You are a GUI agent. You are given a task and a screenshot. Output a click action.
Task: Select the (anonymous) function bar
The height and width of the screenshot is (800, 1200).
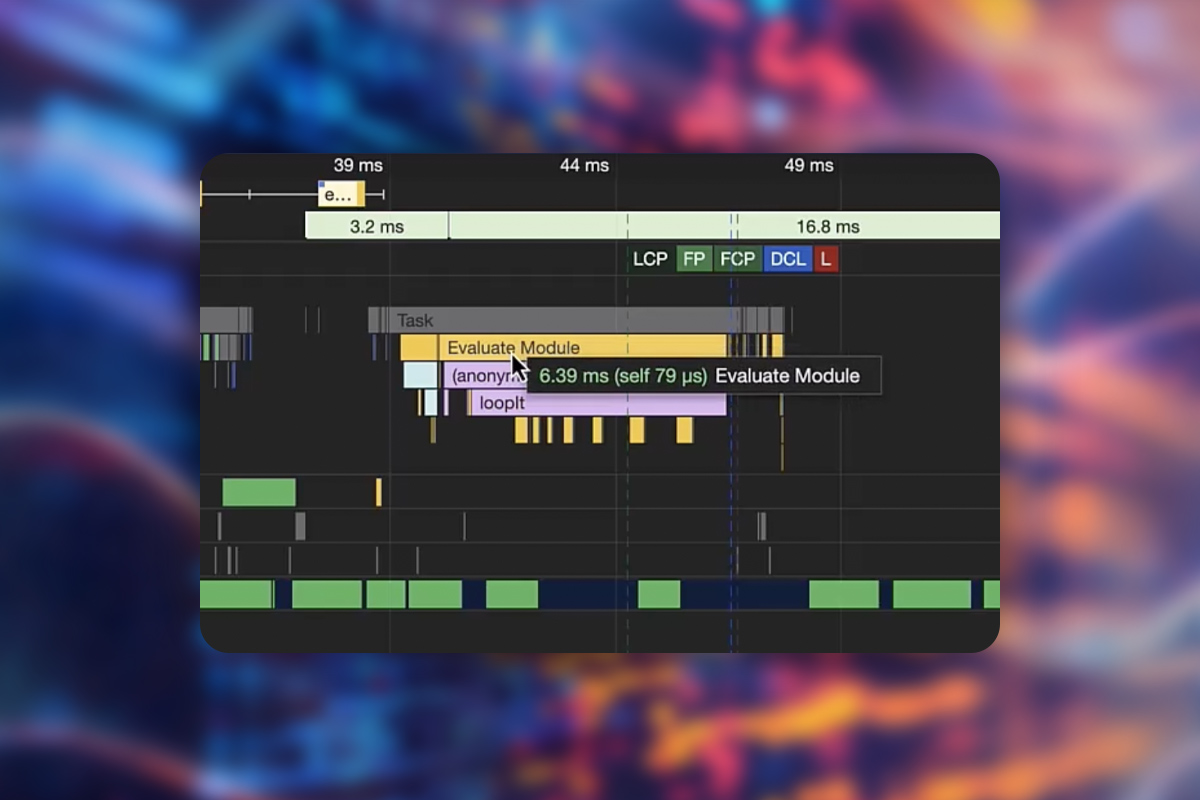(x=485, y=376)
